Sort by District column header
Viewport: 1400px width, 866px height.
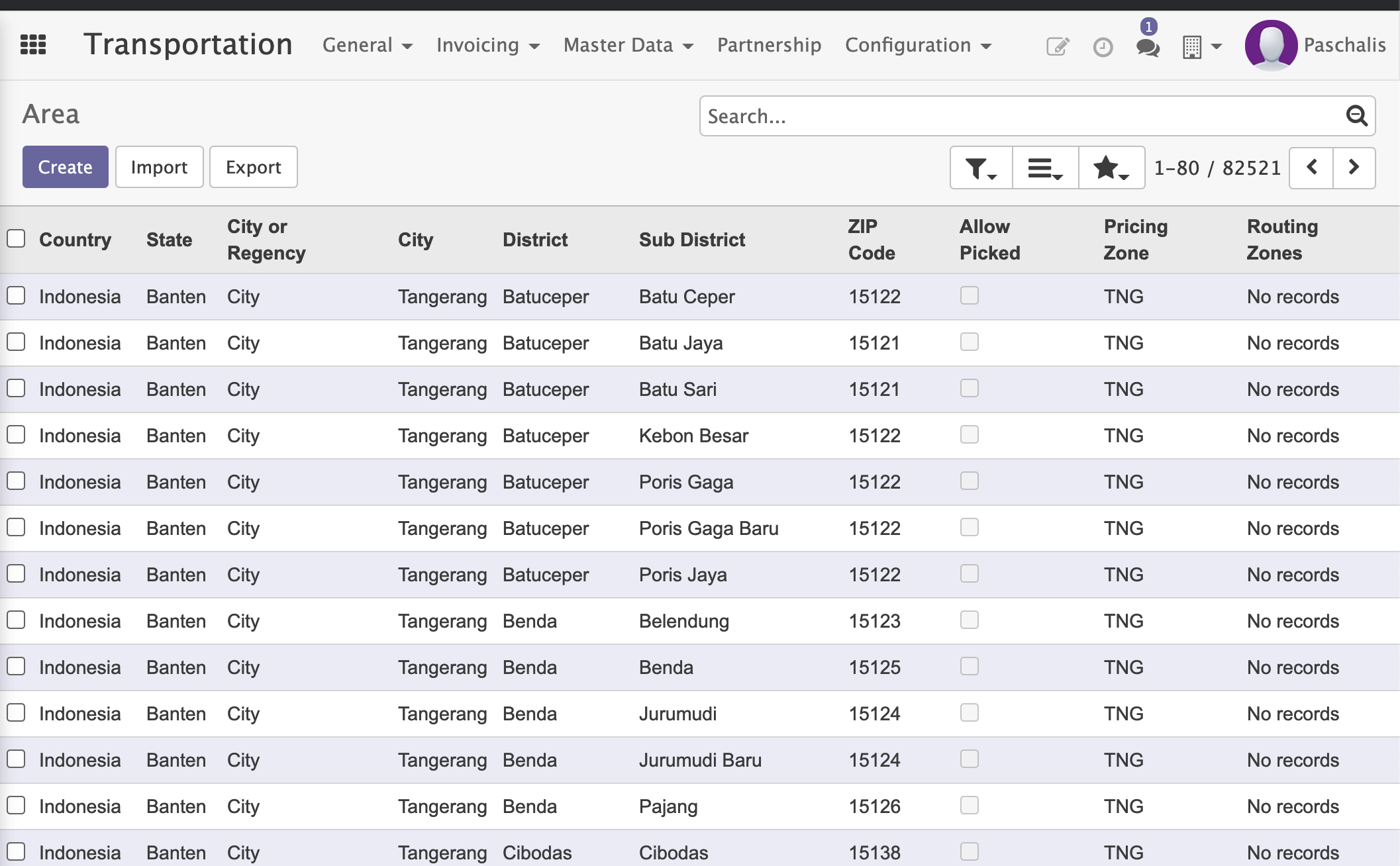click(x=535, y=240)
